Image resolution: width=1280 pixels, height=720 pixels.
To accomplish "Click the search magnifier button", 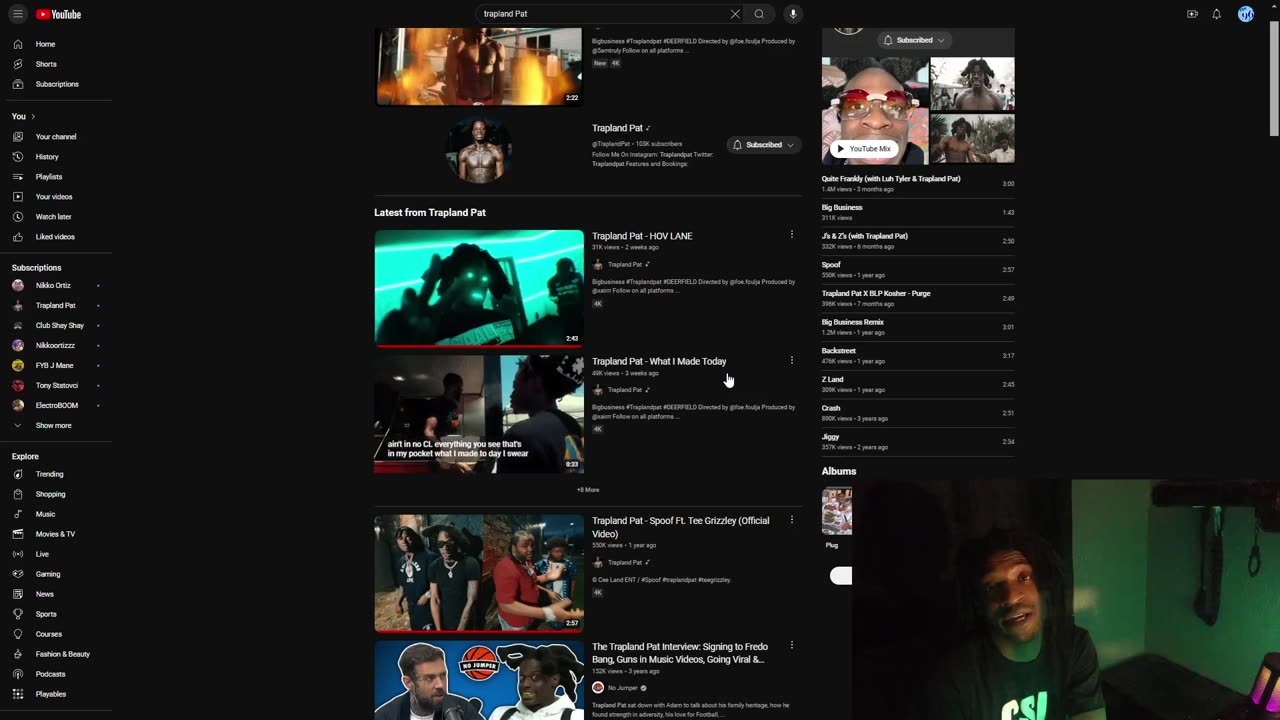I will 759,14.
